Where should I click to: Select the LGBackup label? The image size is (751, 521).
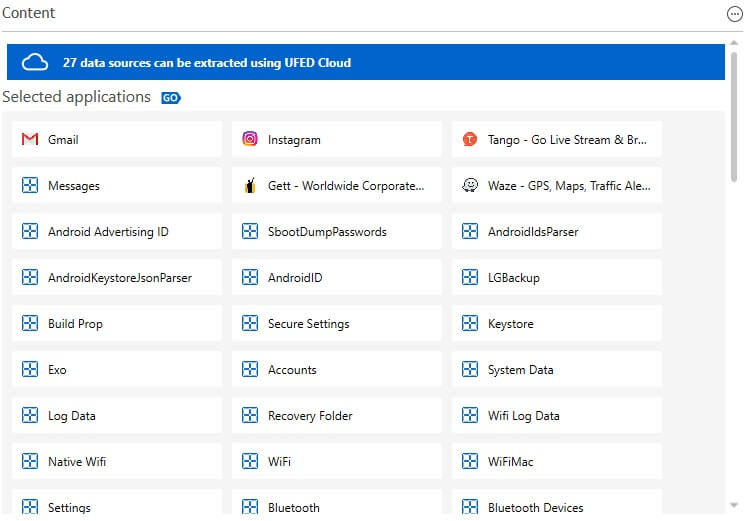(513, 278)
